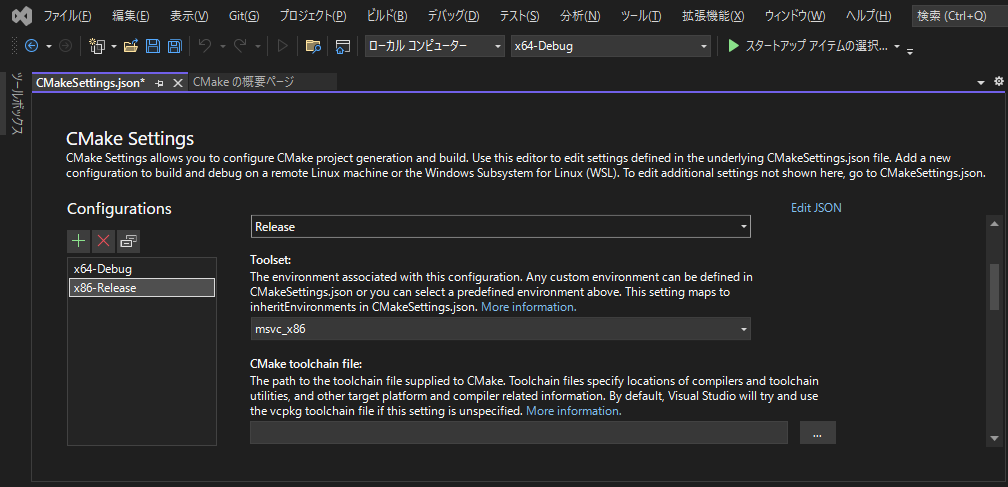Click the 検索 (Ctrl+Q) search box
Viewport: 1008px width, 487px height.
[960, 16]
